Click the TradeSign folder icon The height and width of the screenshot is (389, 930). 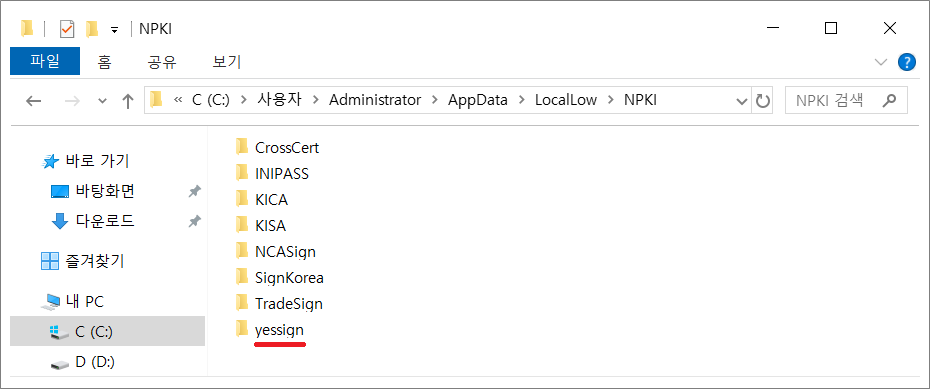pos(242,303)
